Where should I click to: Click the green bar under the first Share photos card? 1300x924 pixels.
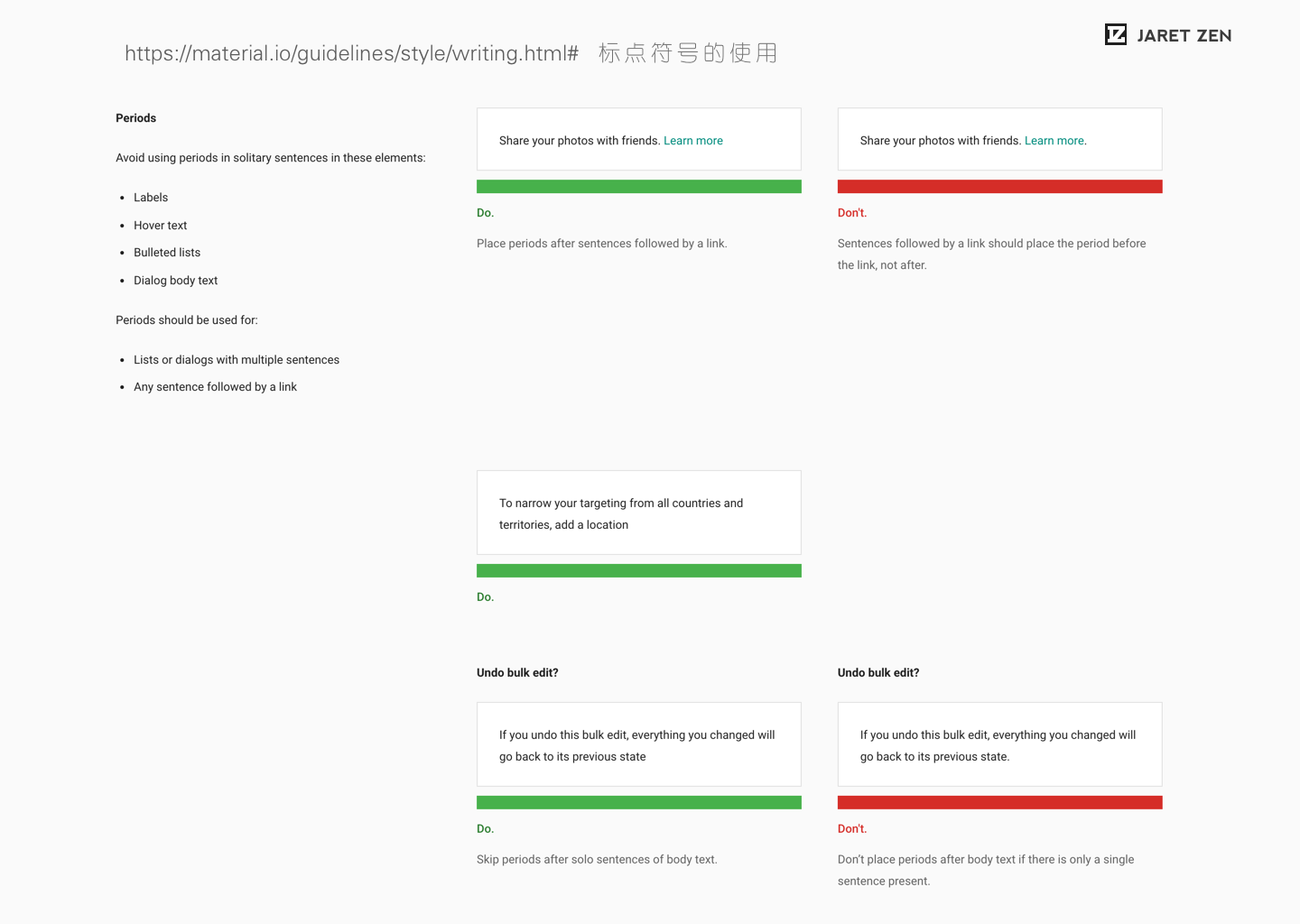coord(638,187)
